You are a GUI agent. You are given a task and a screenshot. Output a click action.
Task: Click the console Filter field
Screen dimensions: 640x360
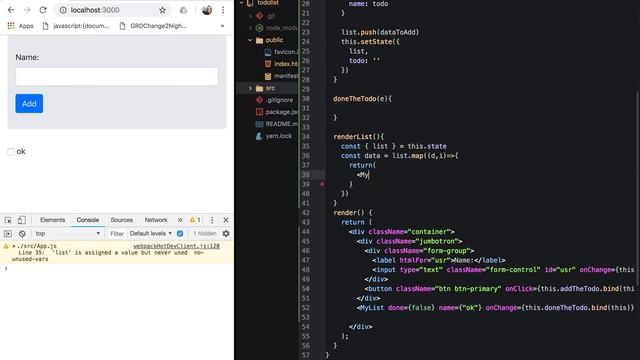point(117,233)
